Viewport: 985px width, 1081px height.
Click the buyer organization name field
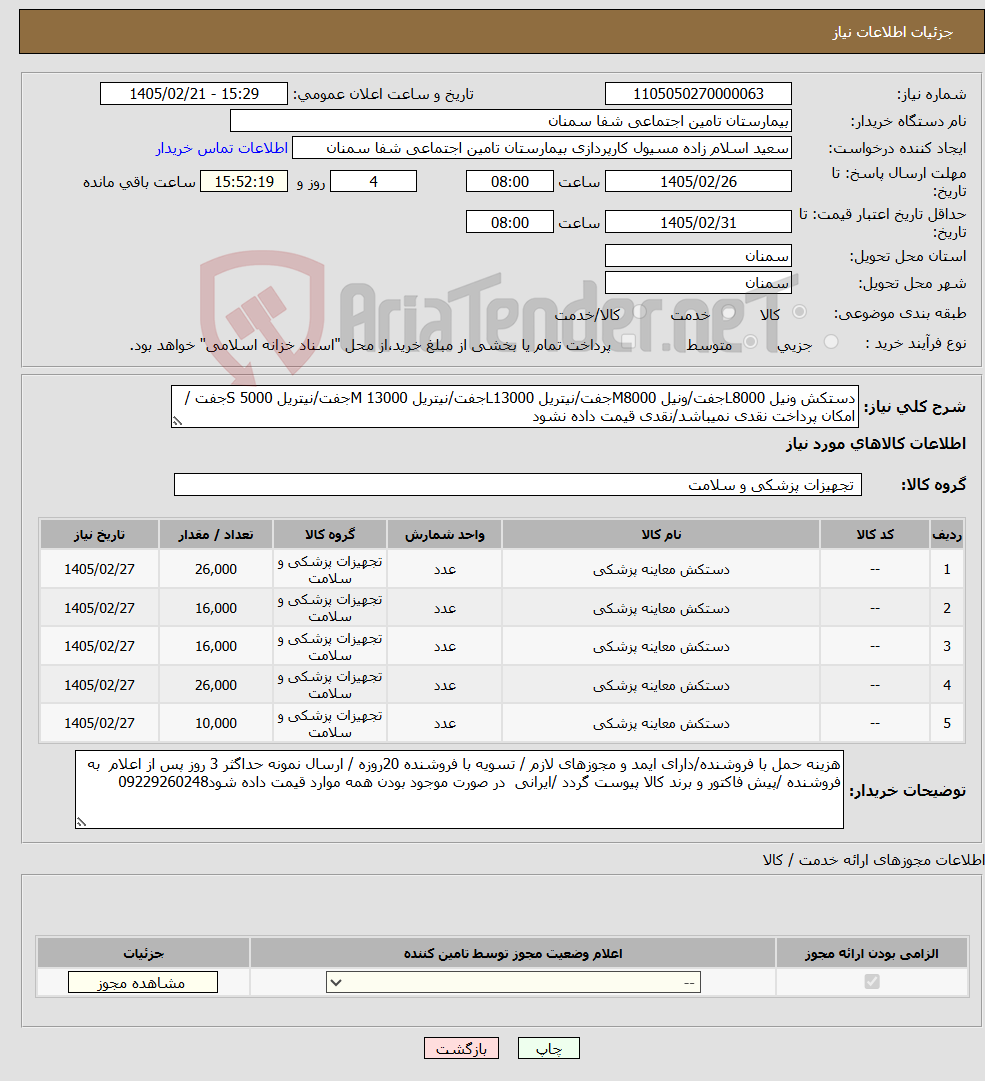pyautogui.click(x=511, y=121)
